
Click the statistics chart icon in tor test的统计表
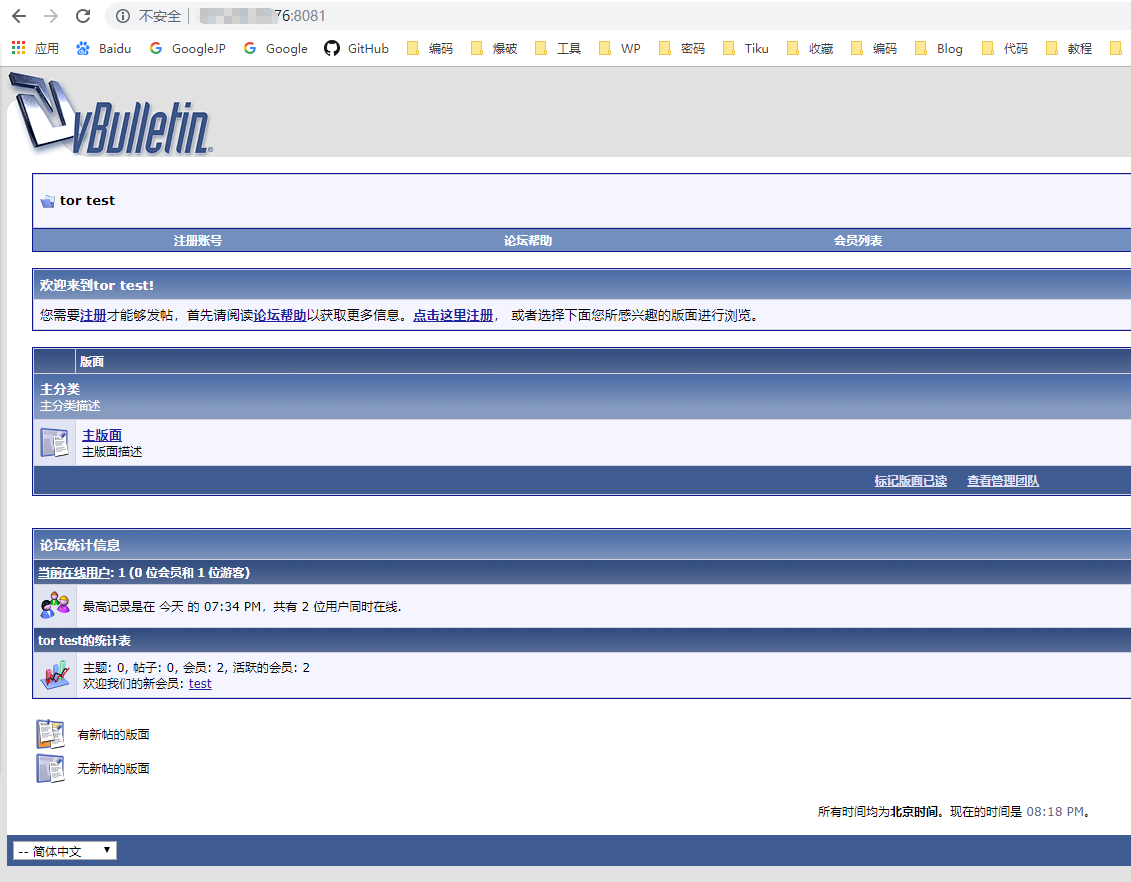tap(54, 674)
